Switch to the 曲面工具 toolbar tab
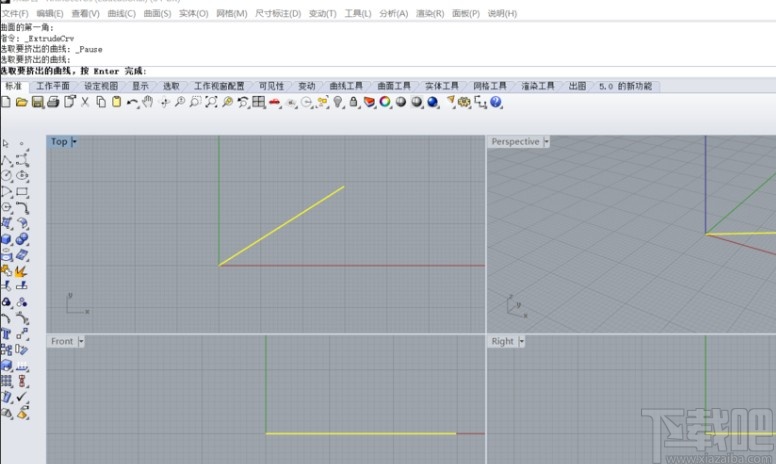Viewport: 776px width, 464px height. (x=394, y=86)
